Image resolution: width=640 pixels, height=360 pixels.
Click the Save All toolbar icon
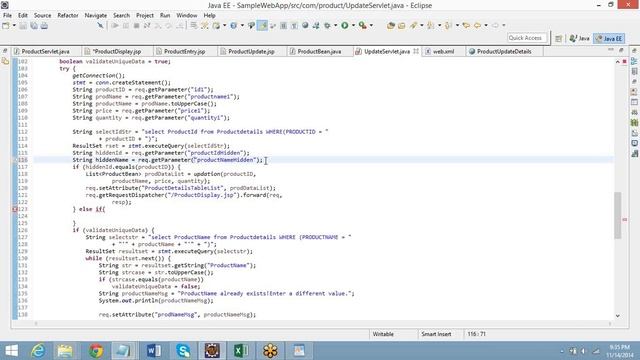[x=33, y=26]
